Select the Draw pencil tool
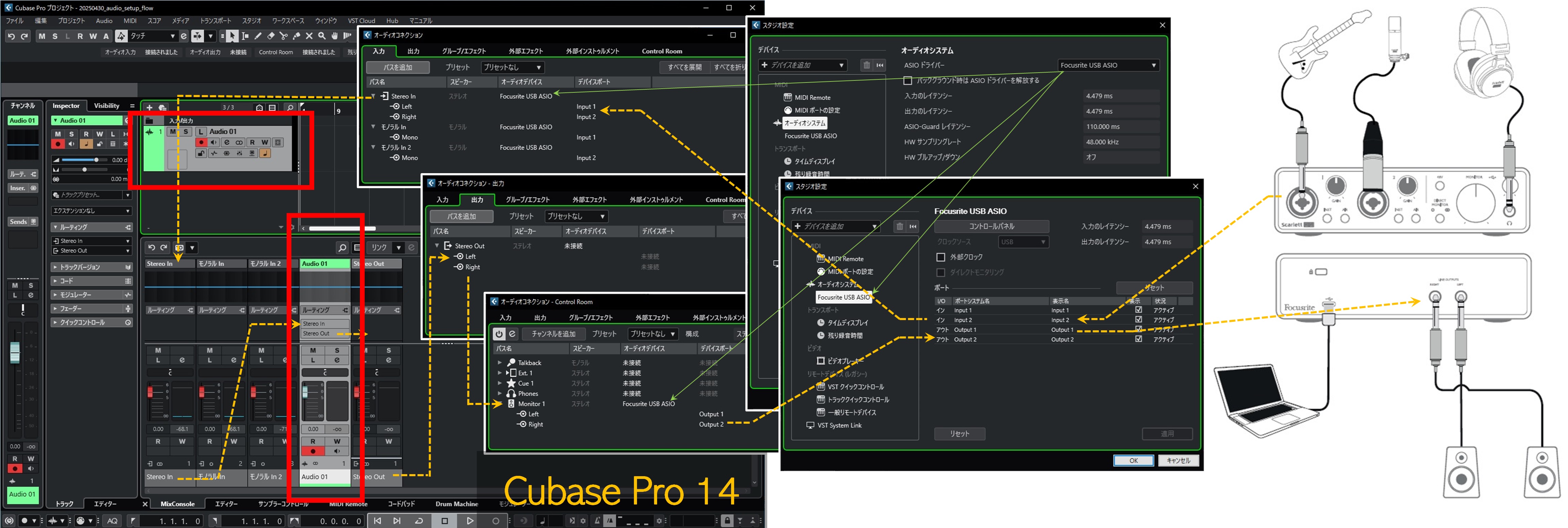The width and height of the screenshot is (1568, 528). (x=258, y=36)
